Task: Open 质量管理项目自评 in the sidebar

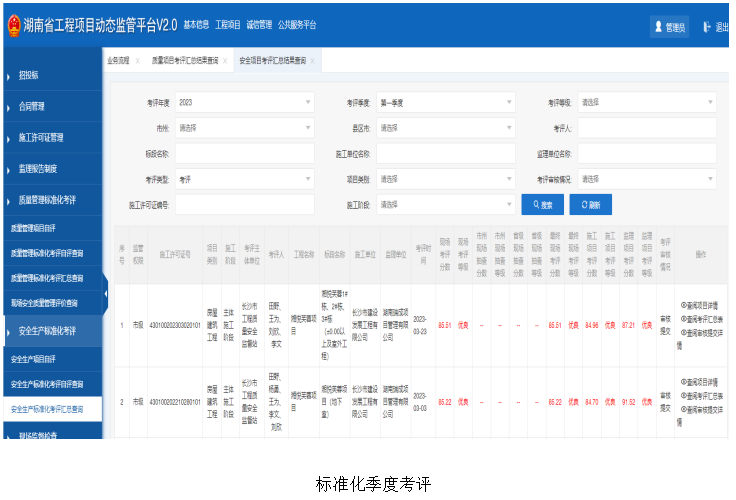Action: [53, 228]
